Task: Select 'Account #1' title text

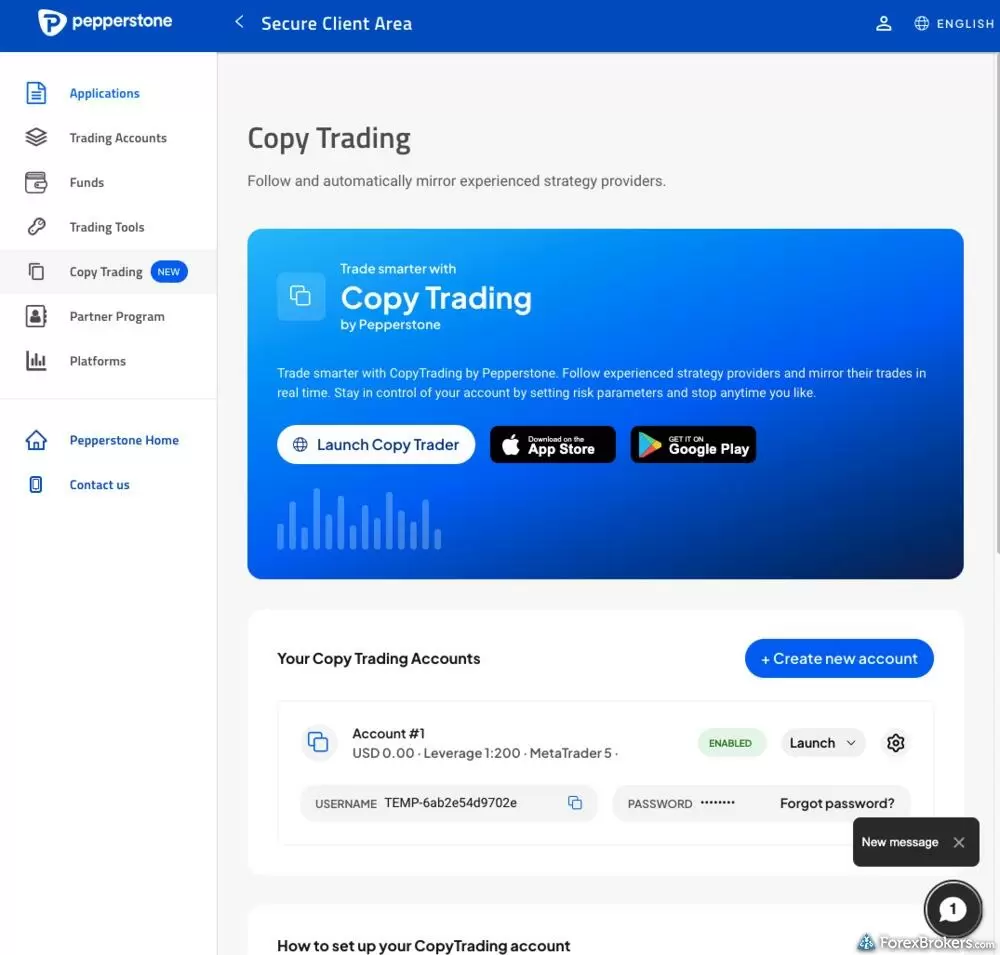Action: click(388, 734)
